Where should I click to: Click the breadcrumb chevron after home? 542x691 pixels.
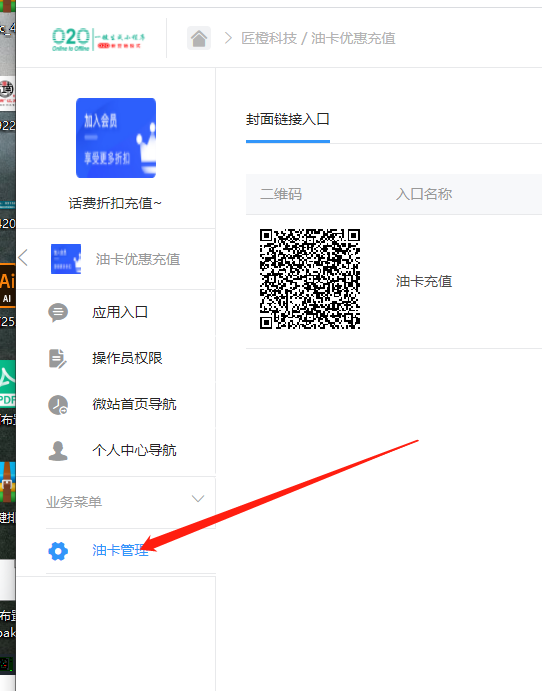click(x=228, y=38)
